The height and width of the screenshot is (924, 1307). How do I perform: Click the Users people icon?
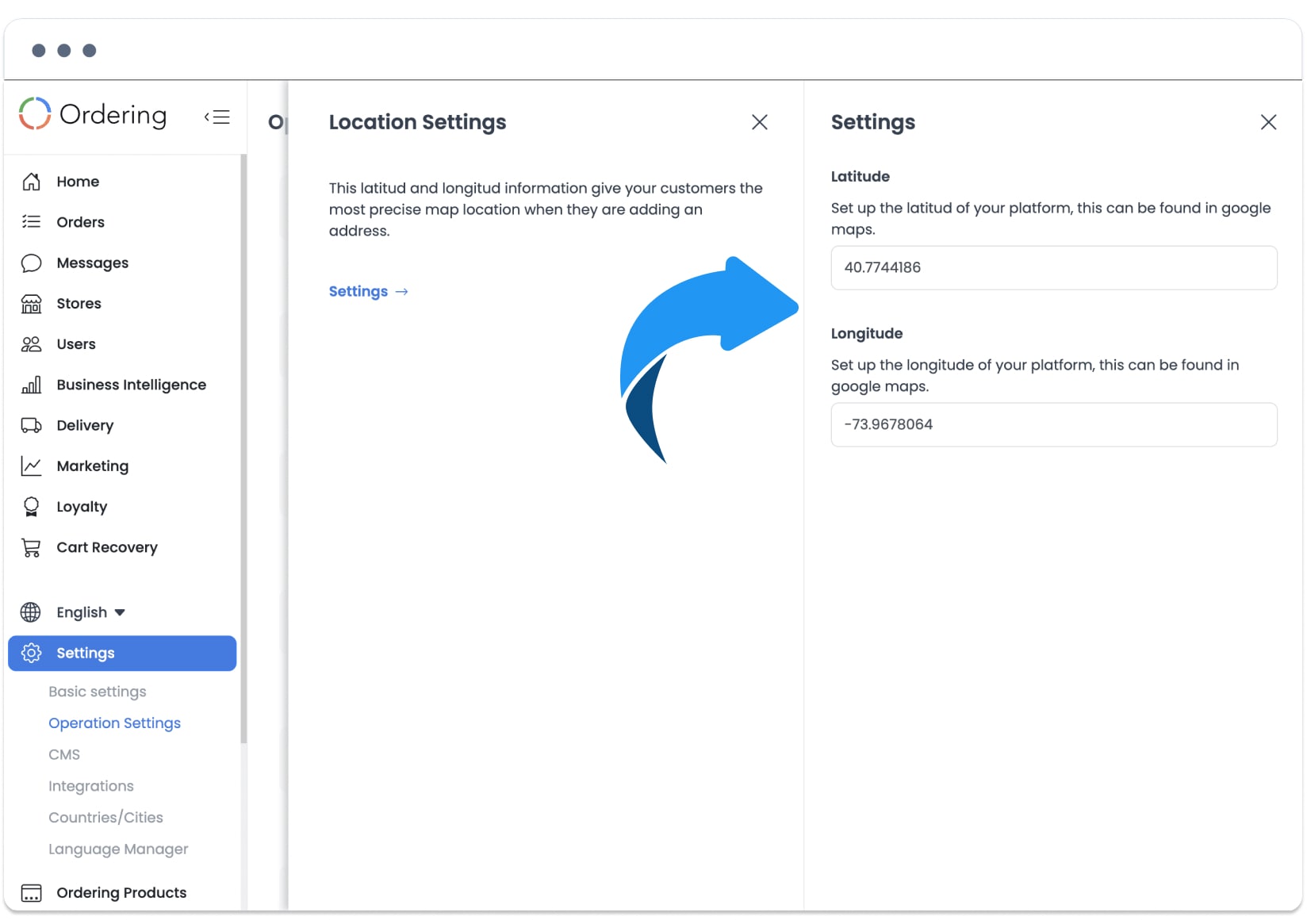[31, 344]
